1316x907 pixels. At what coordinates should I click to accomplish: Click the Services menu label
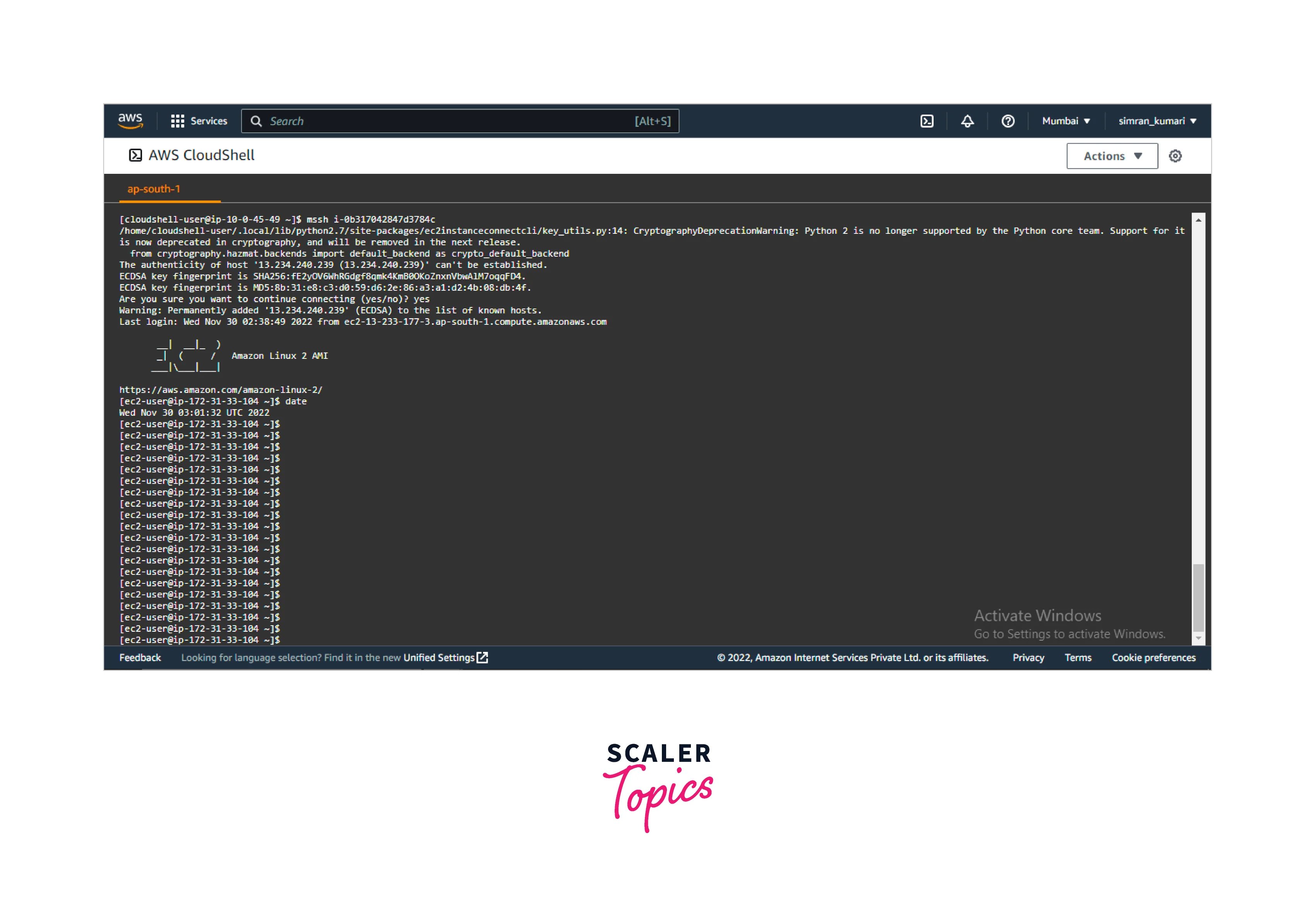pos(209,121)
